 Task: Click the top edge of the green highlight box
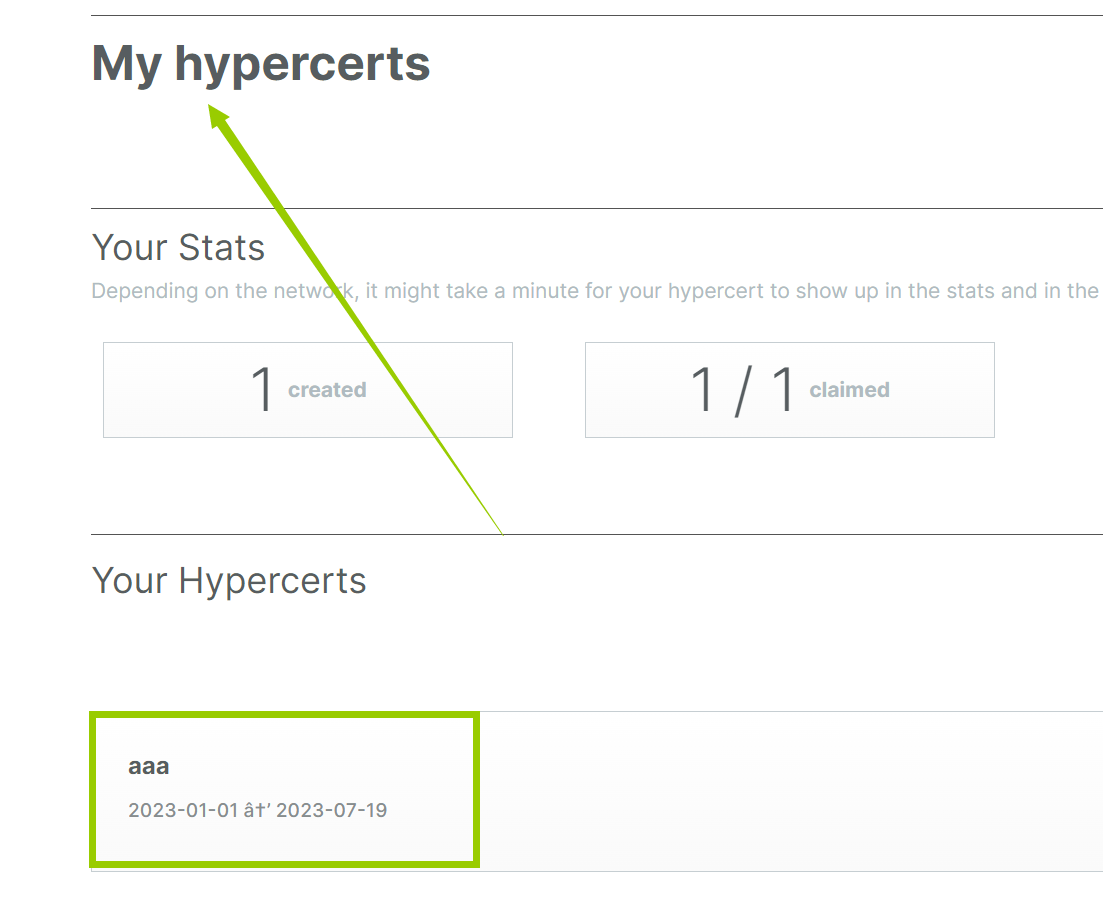[285, 716]
